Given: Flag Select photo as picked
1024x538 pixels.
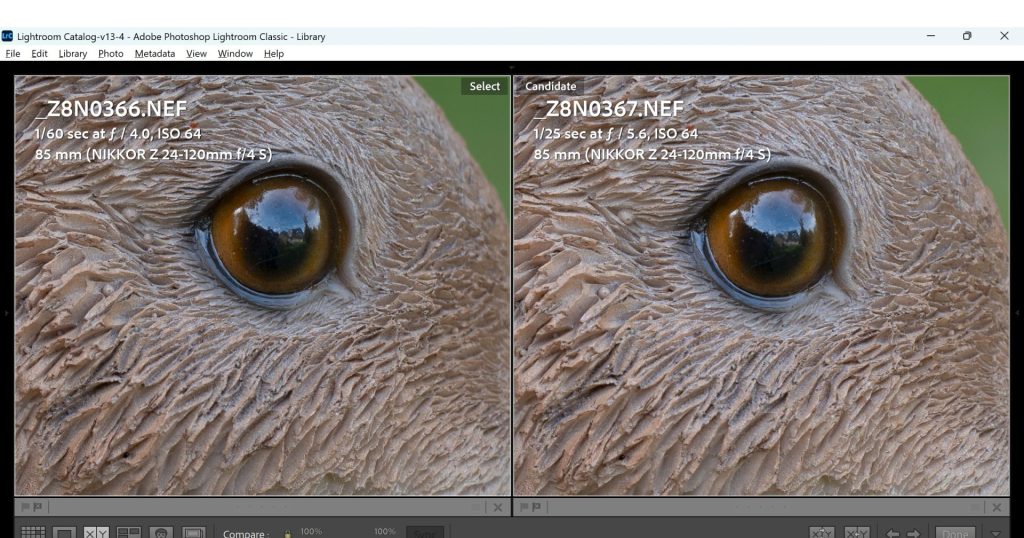Looking at the screenshot, I should (25, 507).
